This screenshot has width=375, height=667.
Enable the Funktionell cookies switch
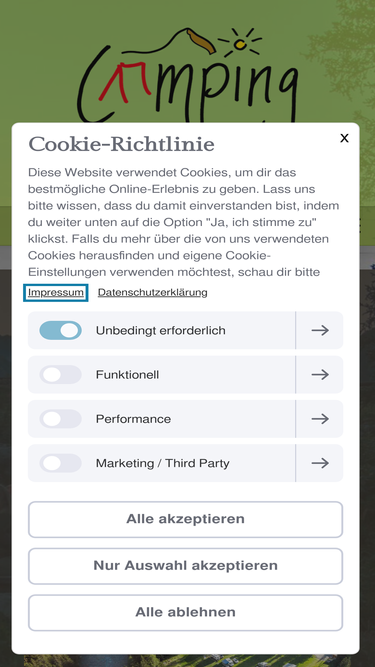pos(60,375)
